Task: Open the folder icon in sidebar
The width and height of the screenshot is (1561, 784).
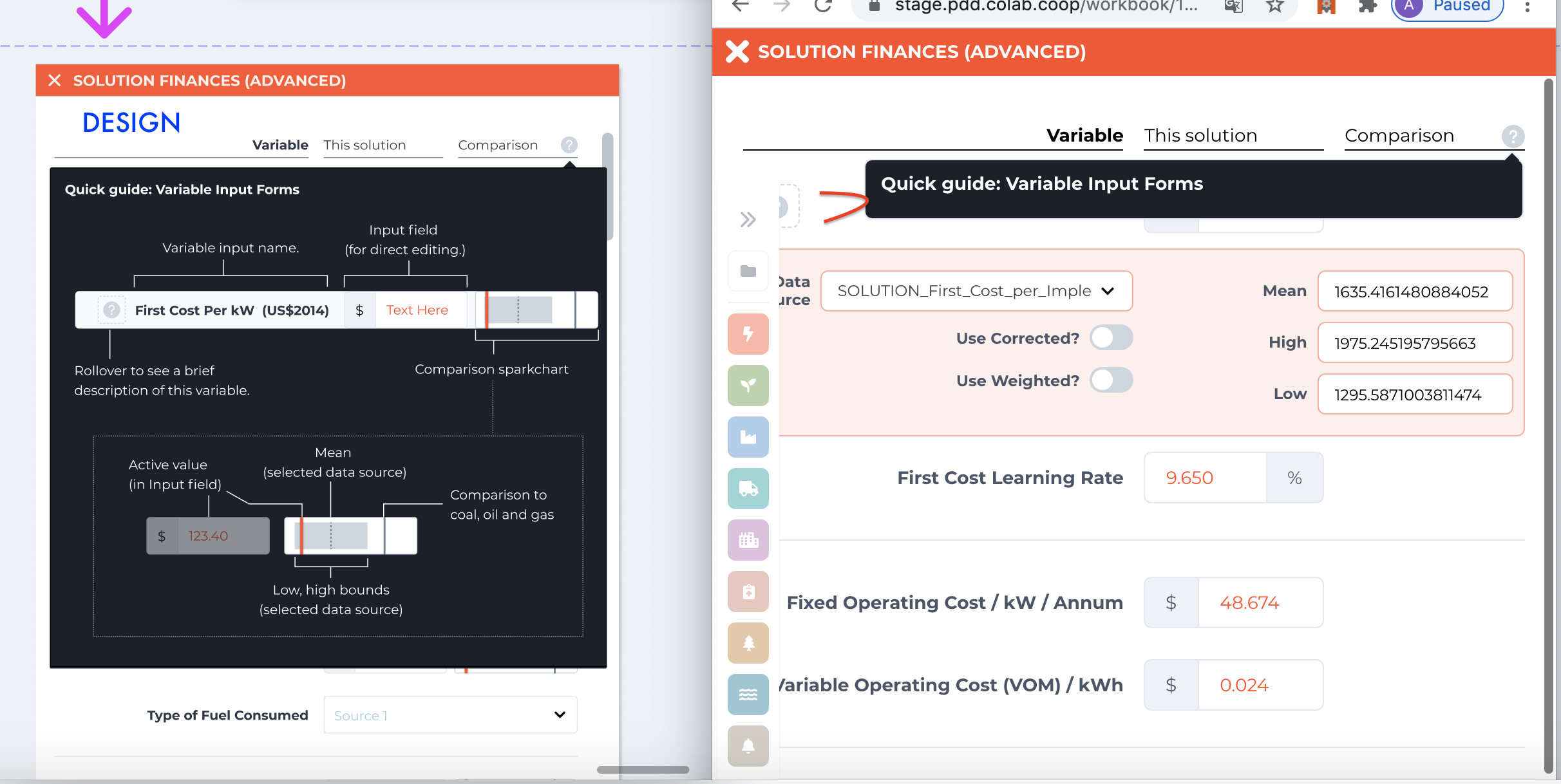Action: (748, 271)
